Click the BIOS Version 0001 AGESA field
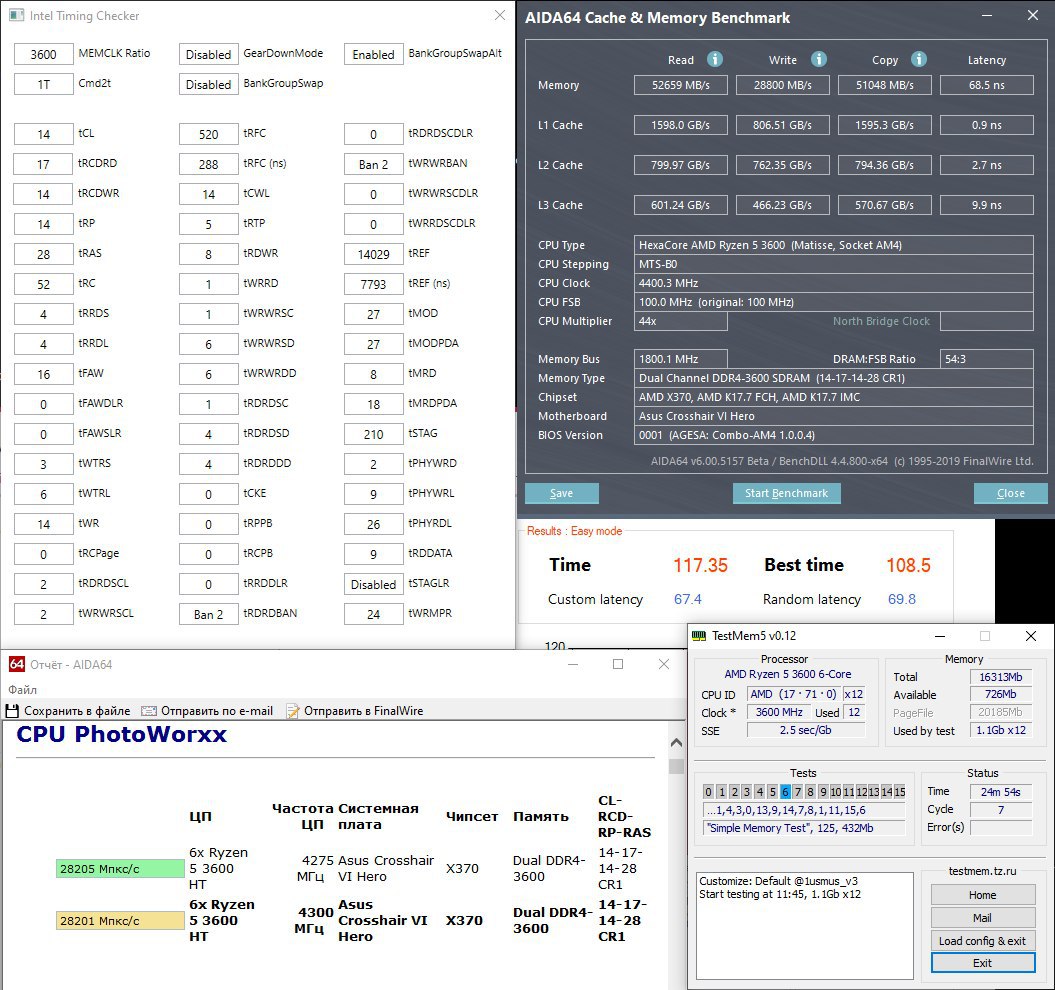 [834, 435]
